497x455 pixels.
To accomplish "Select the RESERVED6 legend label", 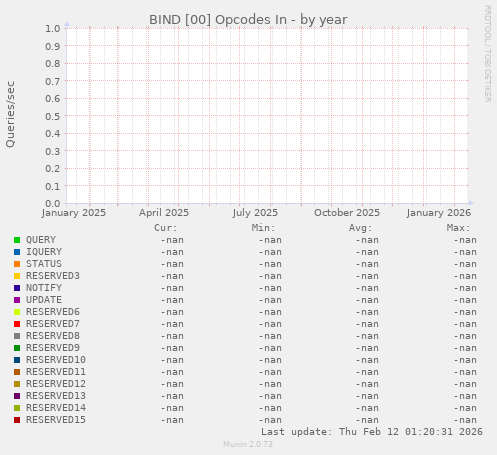I will pyautogui.click(x=53, y=312).
